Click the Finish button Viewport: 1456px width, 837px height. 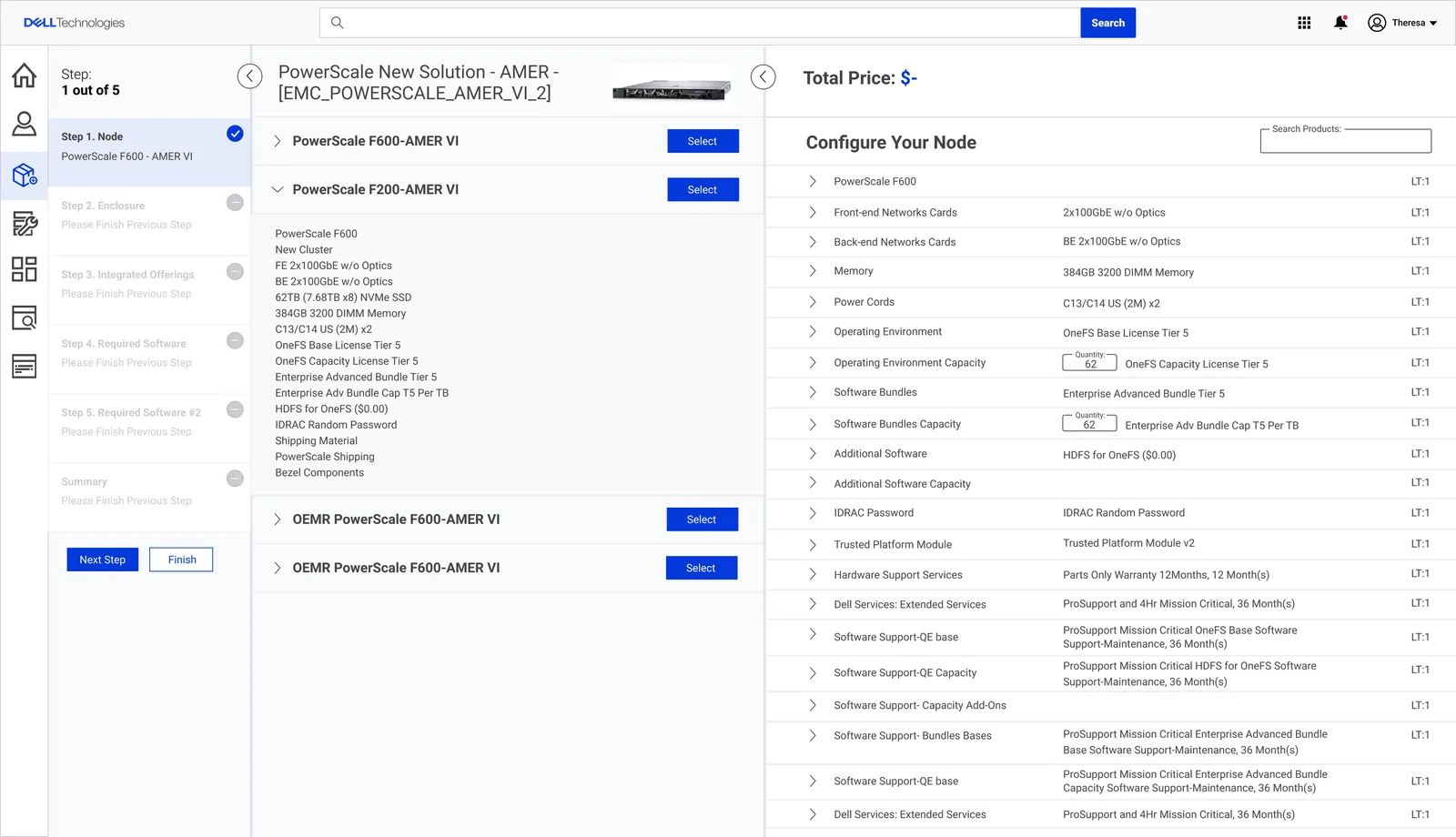pyautogui.click(x=182, y=560)
